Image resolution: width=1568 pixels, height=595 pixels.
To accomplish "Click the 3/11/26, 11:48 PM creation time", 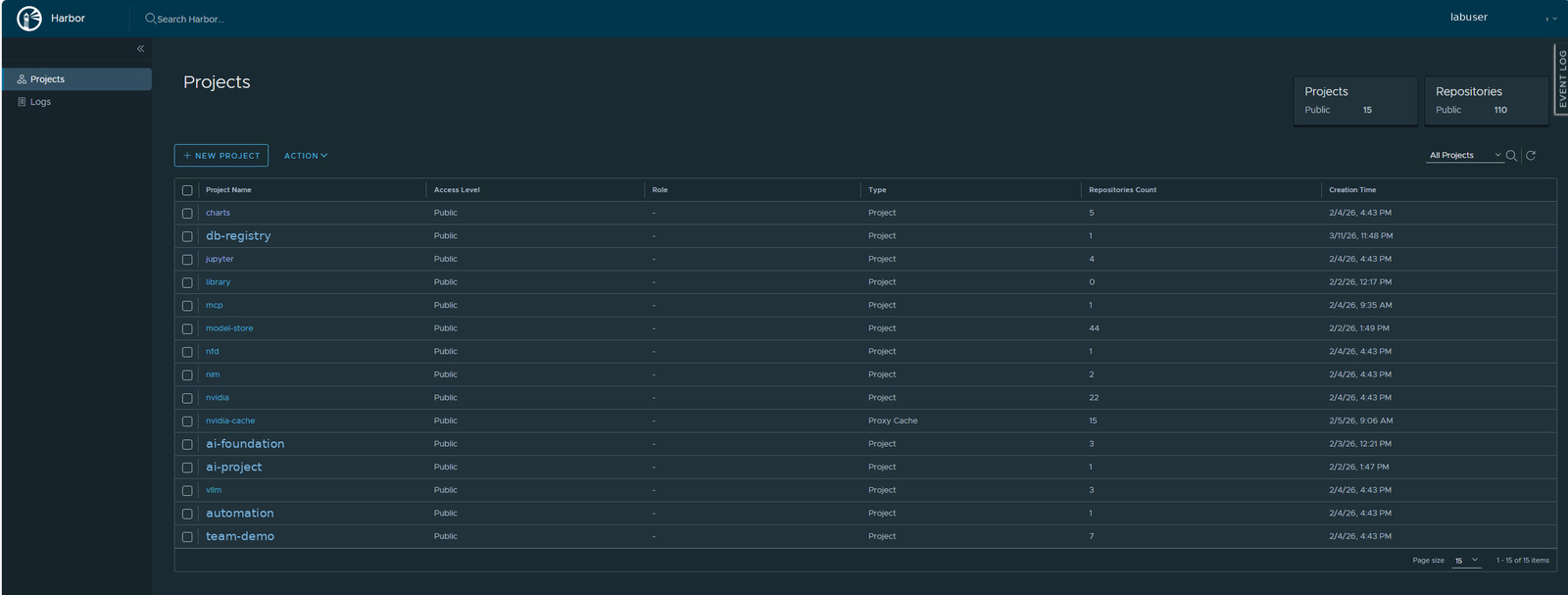I will pyautogui.click(x=1361, y=236).
